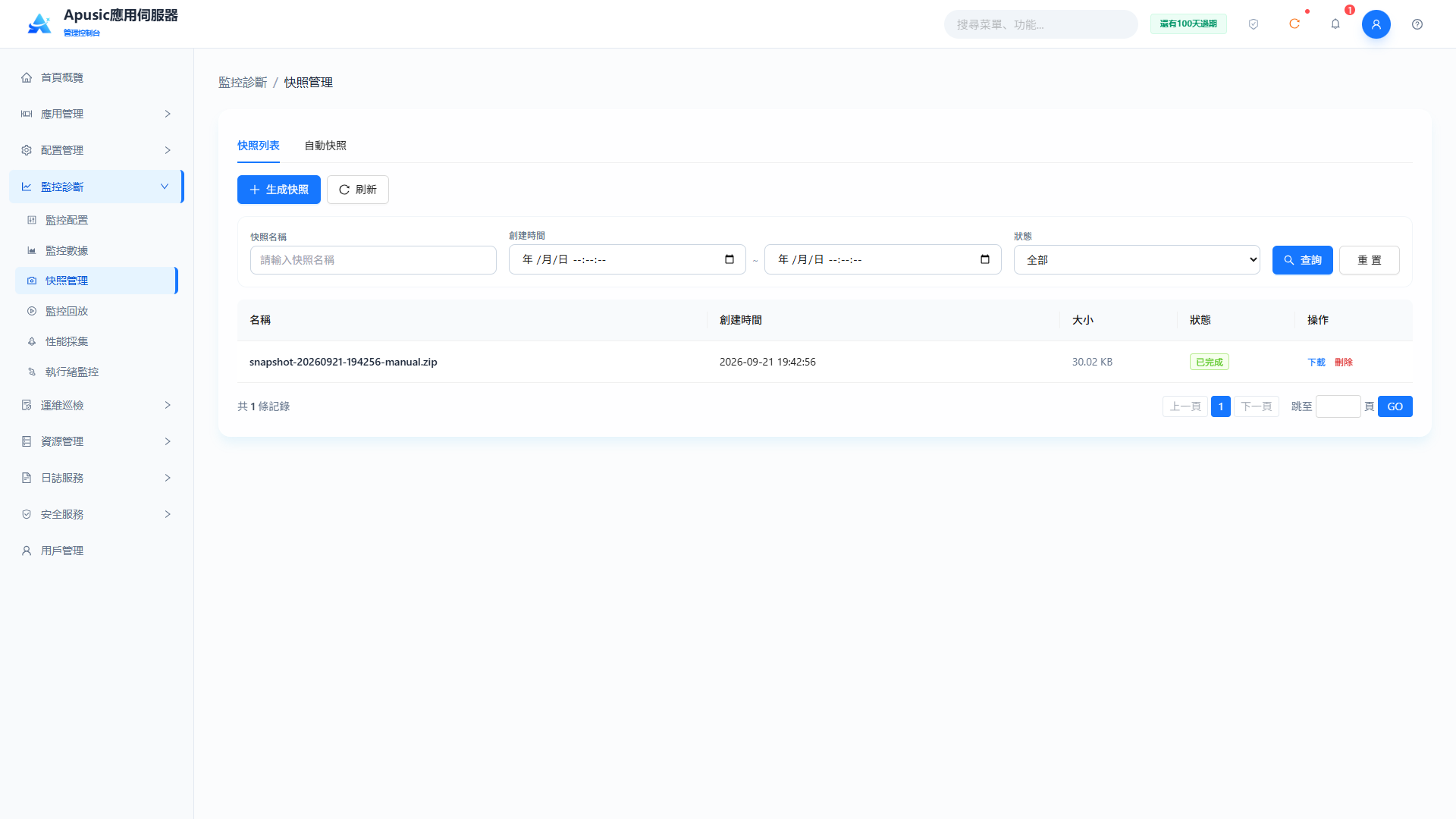
Task: Click the 安全服務 shield icon
Action: click(27, 514)
